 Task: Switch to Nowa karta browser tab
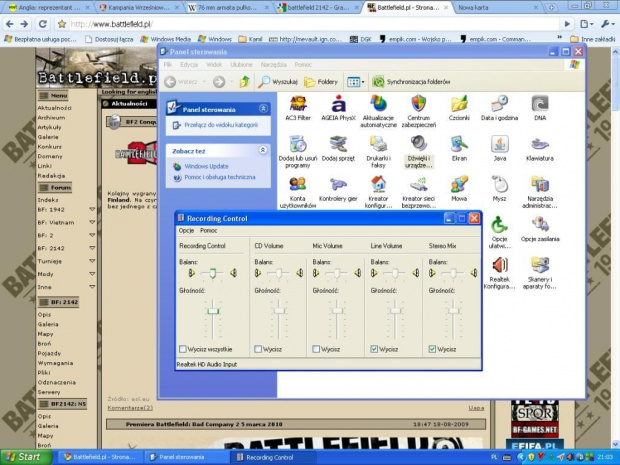pos(495,8)
